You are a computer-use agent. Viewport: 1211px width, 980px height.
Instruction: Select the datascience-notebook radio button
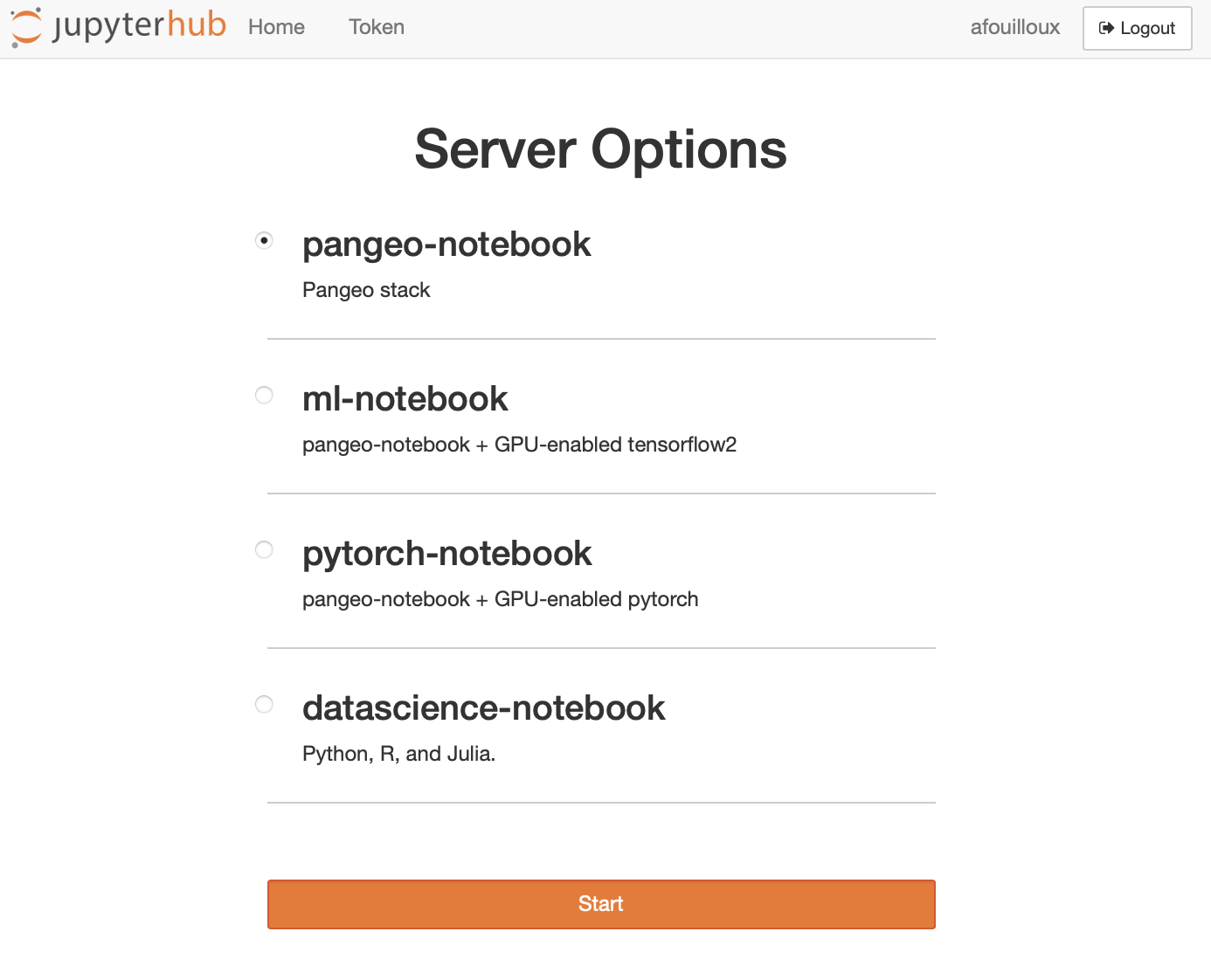264,704
